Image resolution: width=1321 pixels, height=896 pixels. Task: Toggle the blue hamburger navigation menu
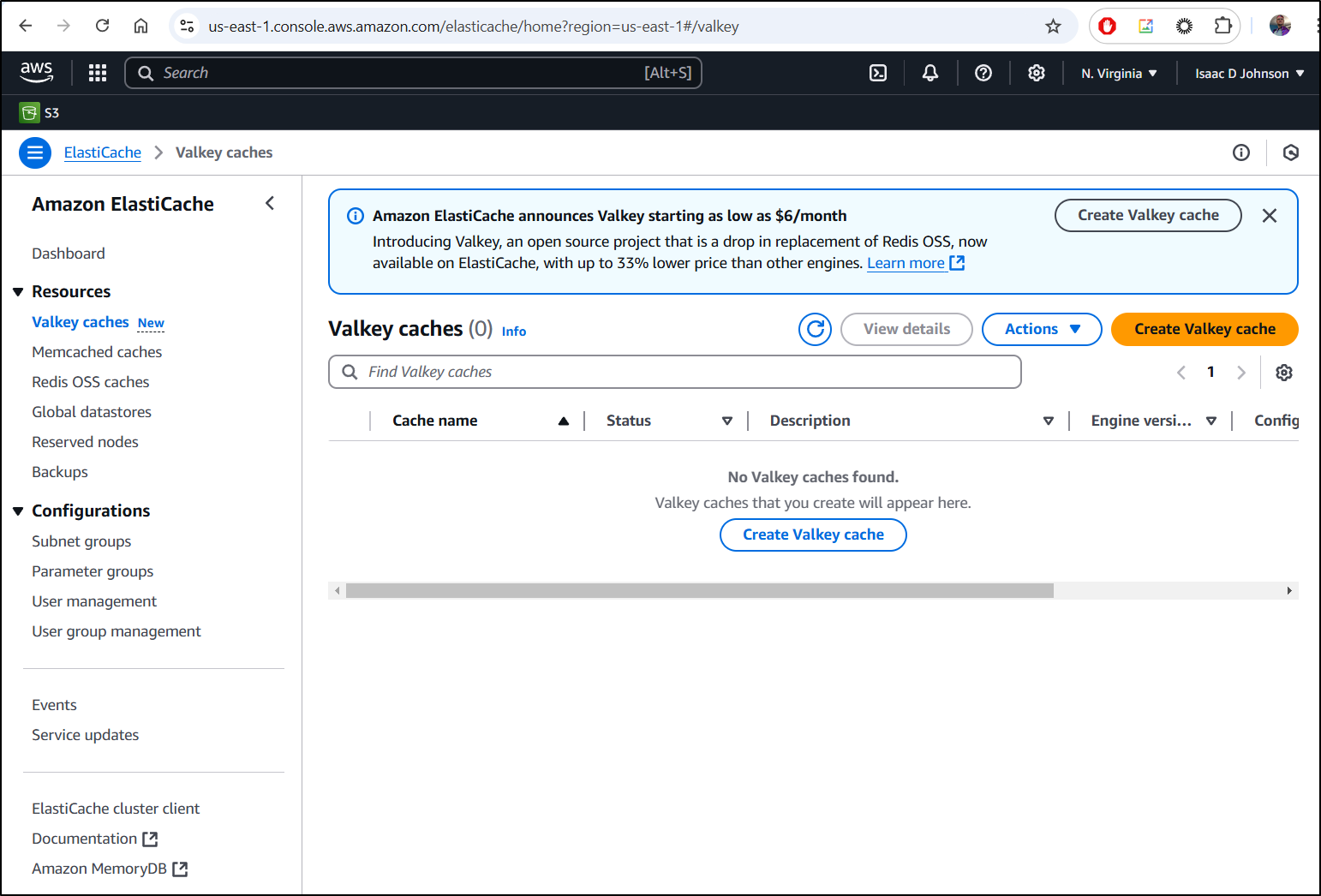tap(35, 152)
